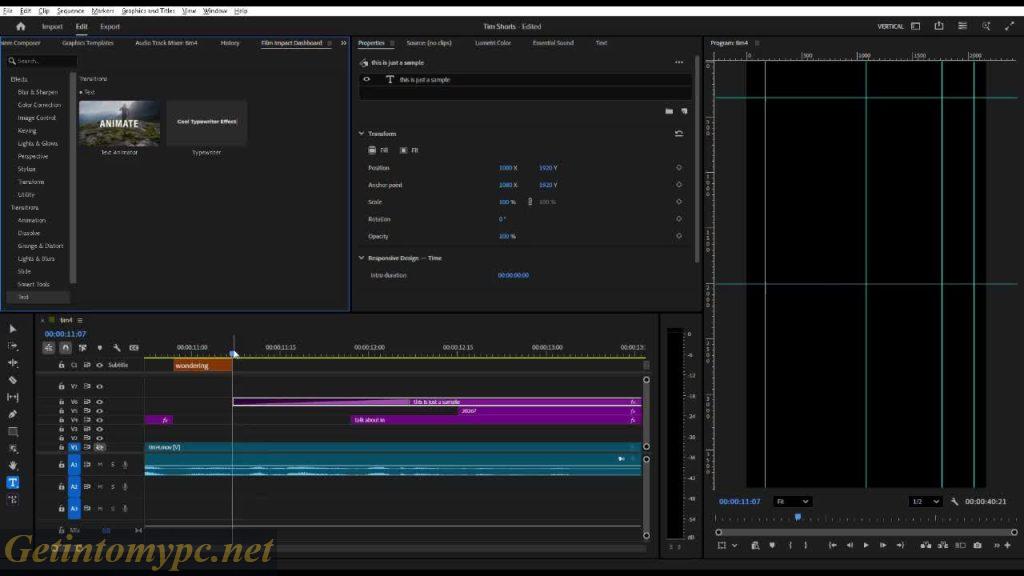
Task: Solo audio track A2
Action: click(112, 487)
